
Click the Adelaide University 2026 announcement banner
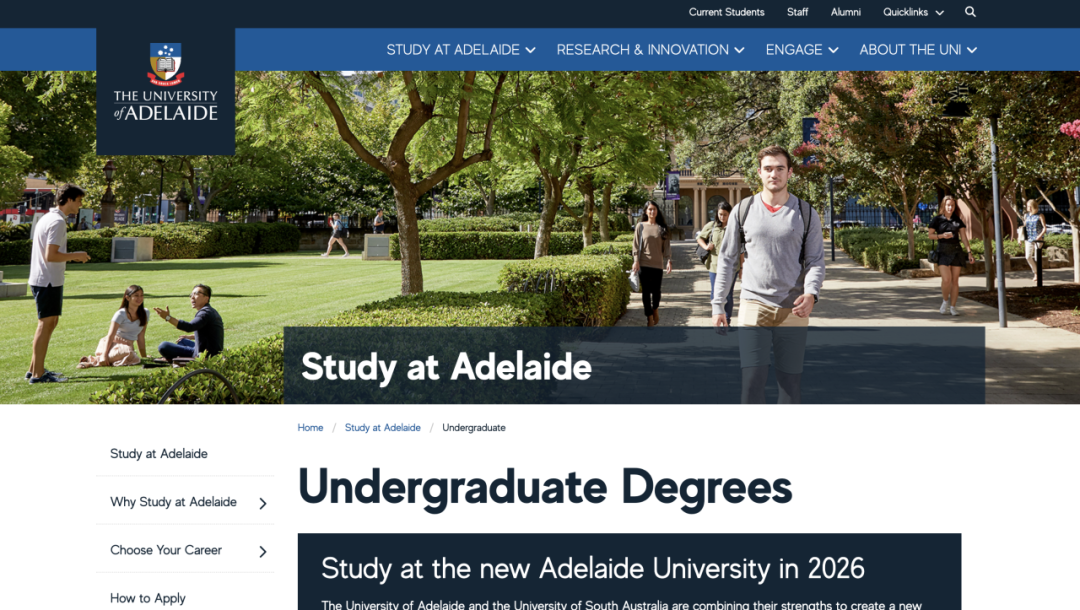[628, 571]
